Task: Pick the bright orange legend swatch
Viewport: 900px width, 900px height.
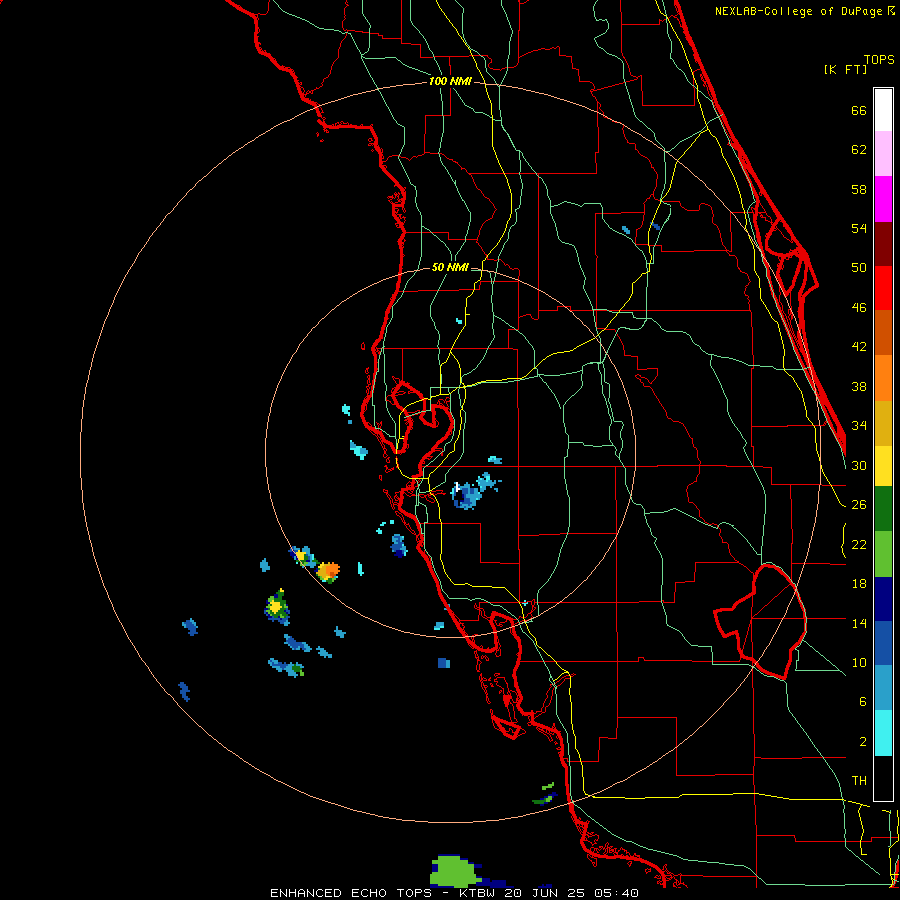Action: (883, 378)
